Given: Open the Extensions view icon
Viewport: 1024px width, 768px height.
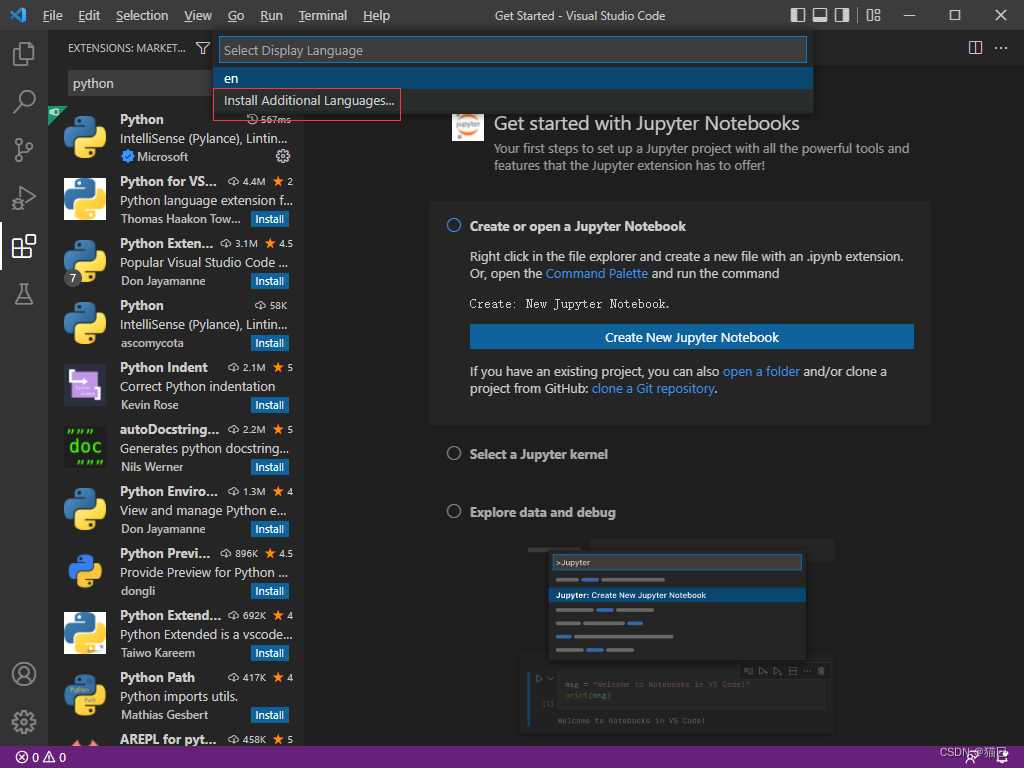Looking at the screenshot, I should tap(24, 246).
